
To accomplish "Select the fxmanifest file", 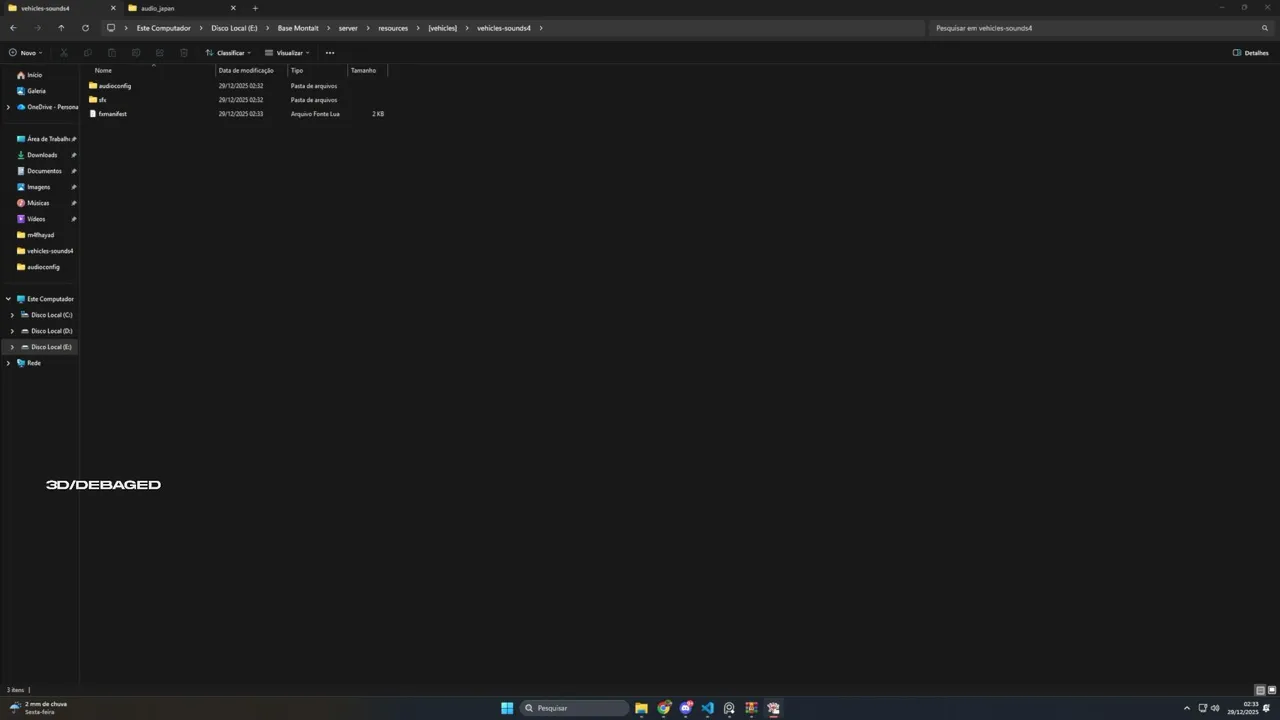I will (112, 114).
